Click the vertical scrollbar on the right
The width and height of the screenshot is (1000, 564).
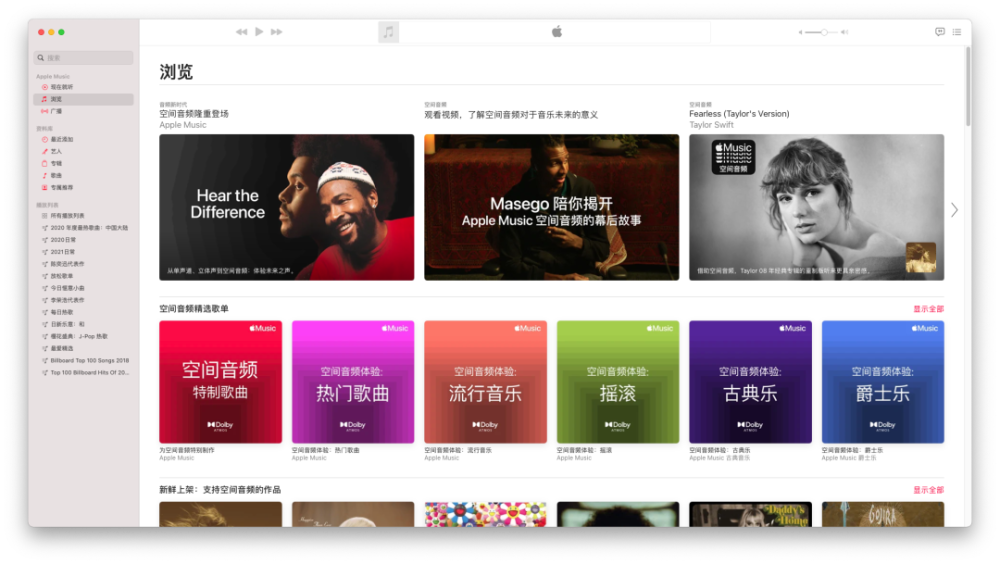pyautogui.click(x=968, y=86)
